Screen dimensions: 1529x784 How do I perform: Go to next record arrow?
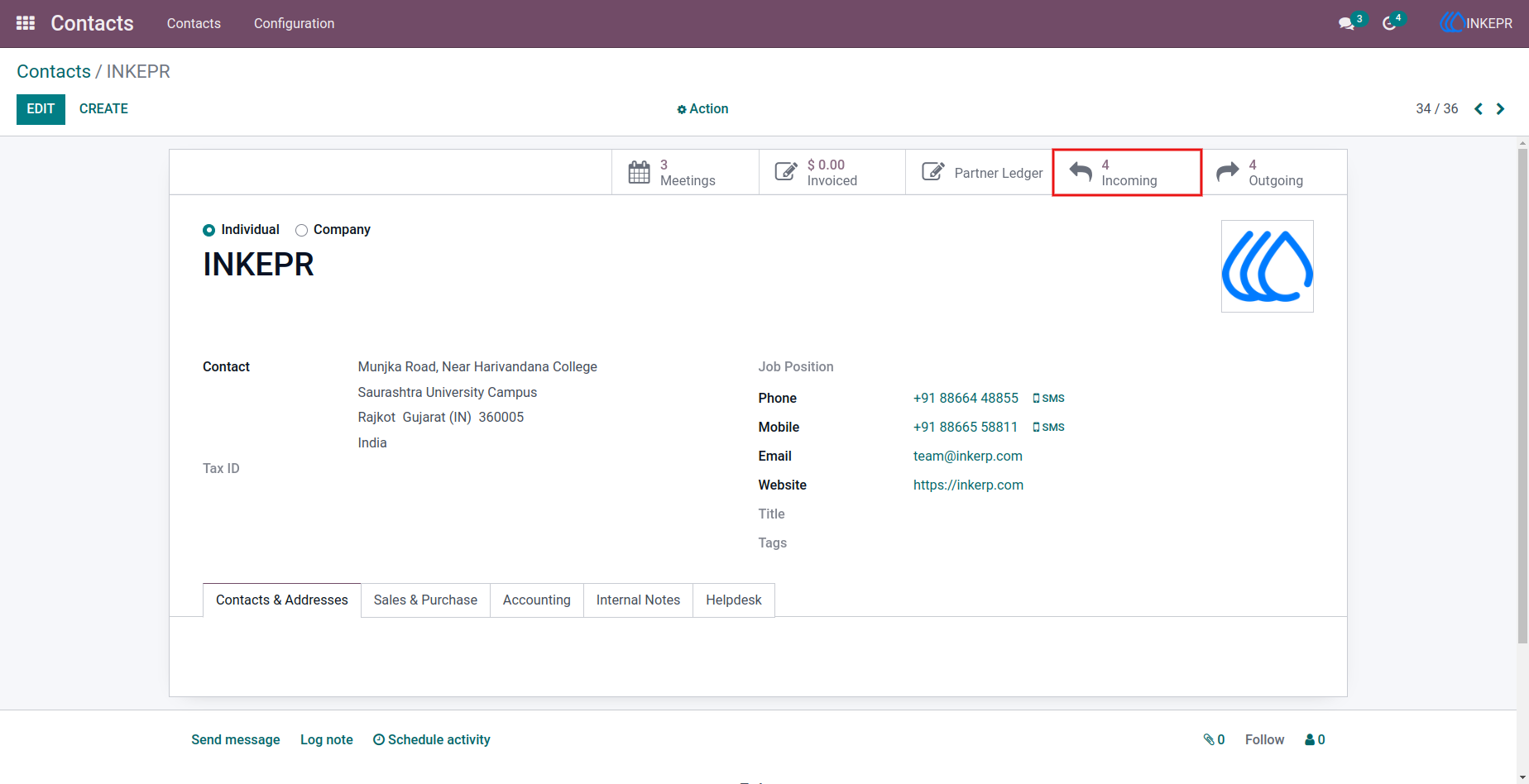pyautogui.click(x=1500, y=109)
